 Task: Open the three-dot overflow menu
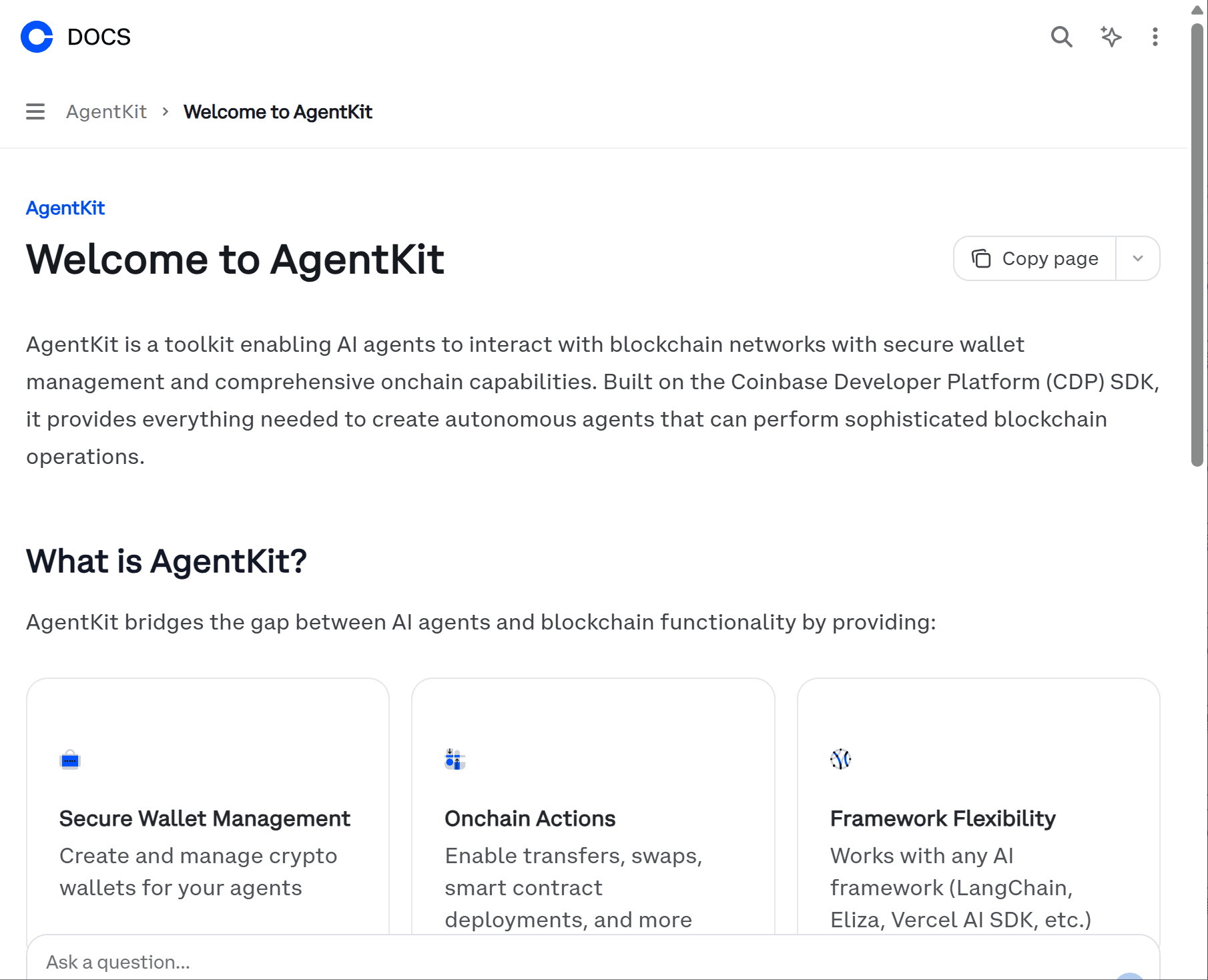coord(1155,37)
